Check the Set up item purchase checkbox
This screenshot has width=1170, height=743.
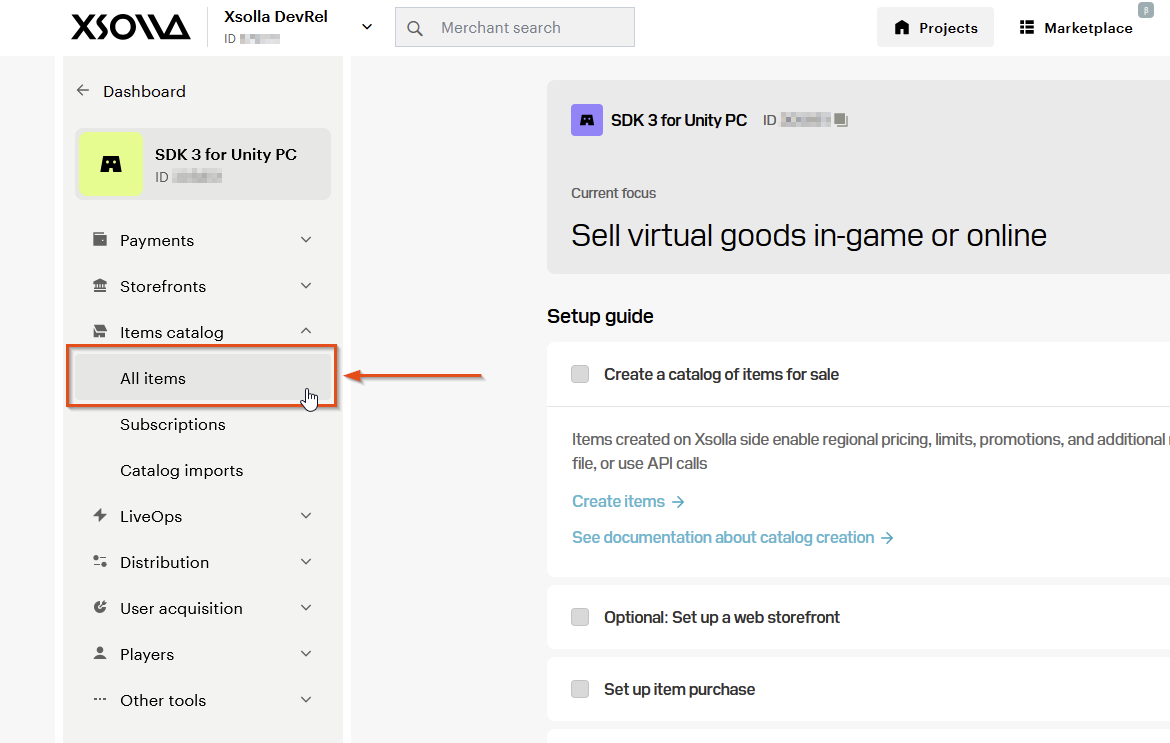coord(580,689)
